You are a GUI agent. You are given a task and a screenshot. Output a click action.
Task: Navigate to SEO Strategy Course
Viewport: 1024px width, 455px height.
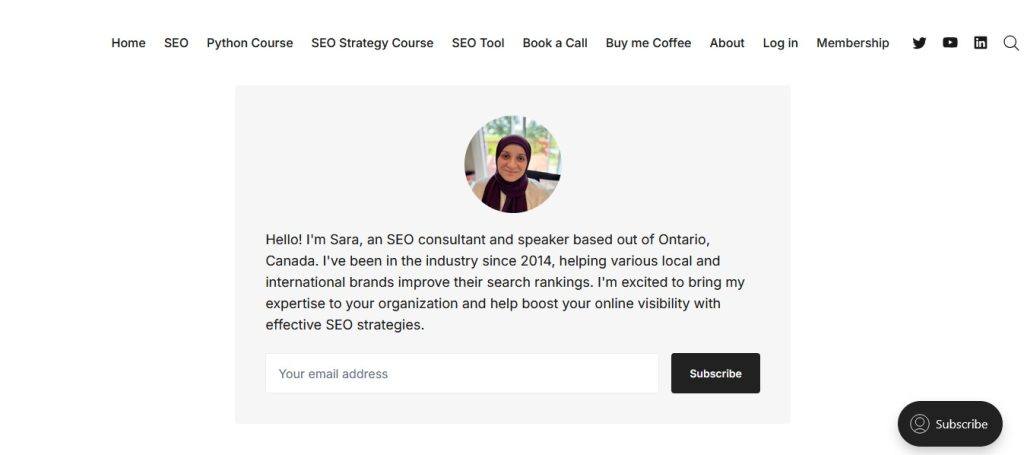tap(372, 43)
